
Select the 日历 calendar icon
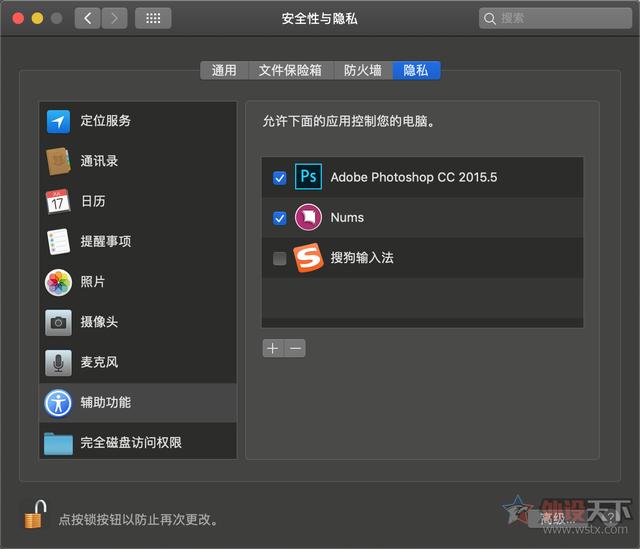58,201
